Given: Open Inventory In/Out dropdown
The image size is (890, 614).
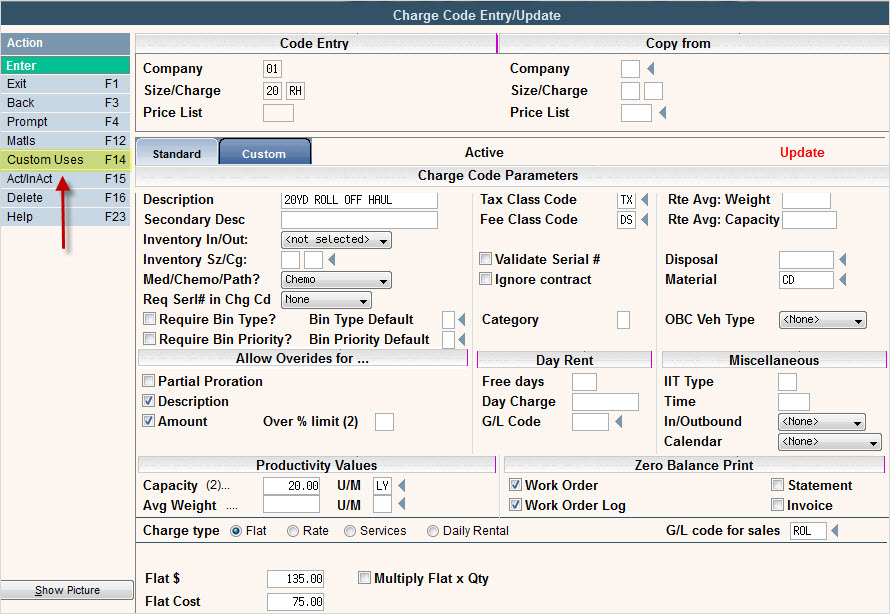Looking at the screenshot, I should (336, 240).
